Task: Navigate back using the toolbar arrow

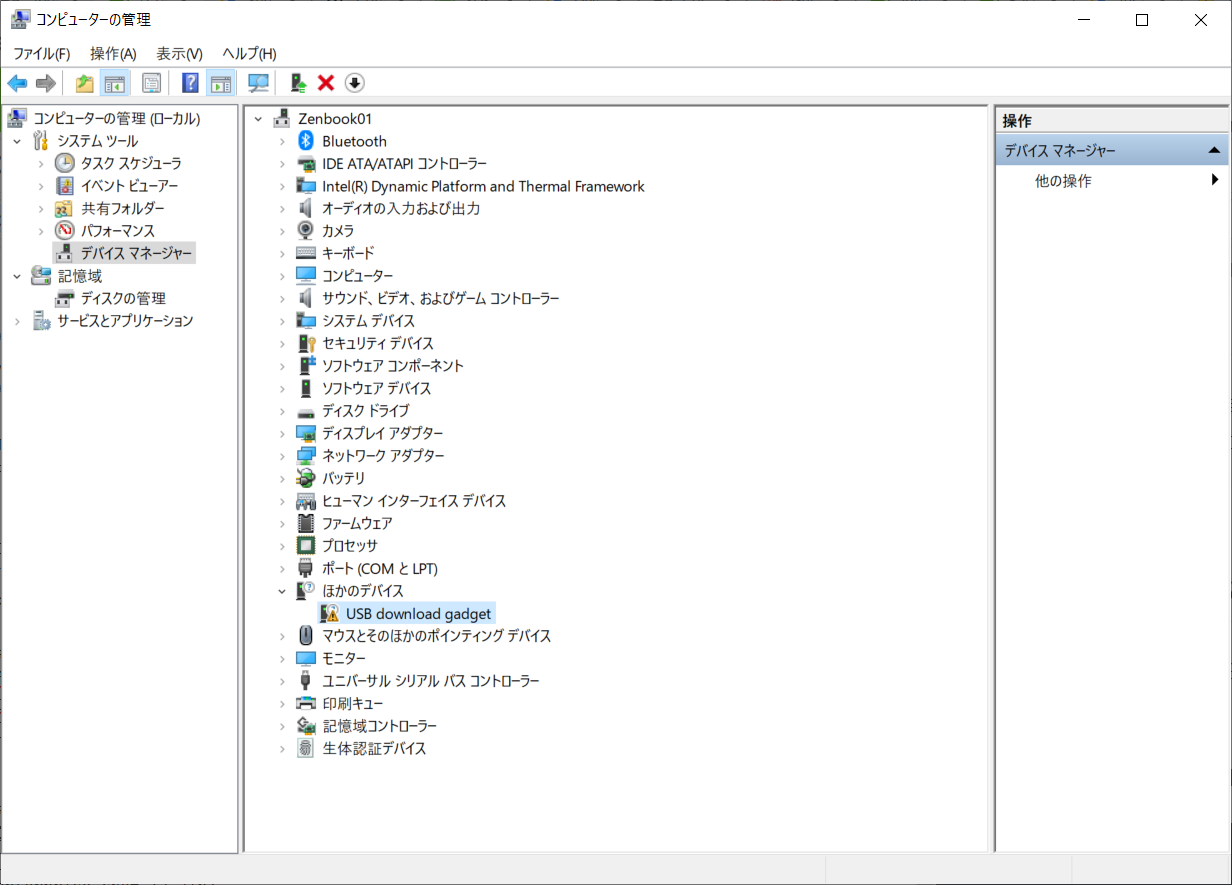Action: 17,82
